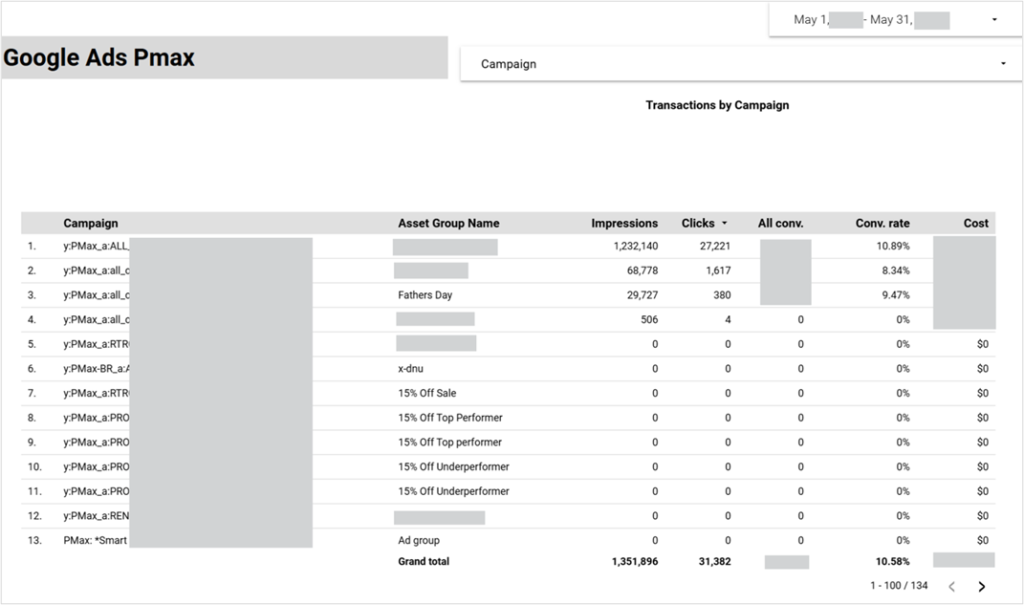Sort by Impressions column header
This screenshot has height=605, width=1024.
[624, 223]
